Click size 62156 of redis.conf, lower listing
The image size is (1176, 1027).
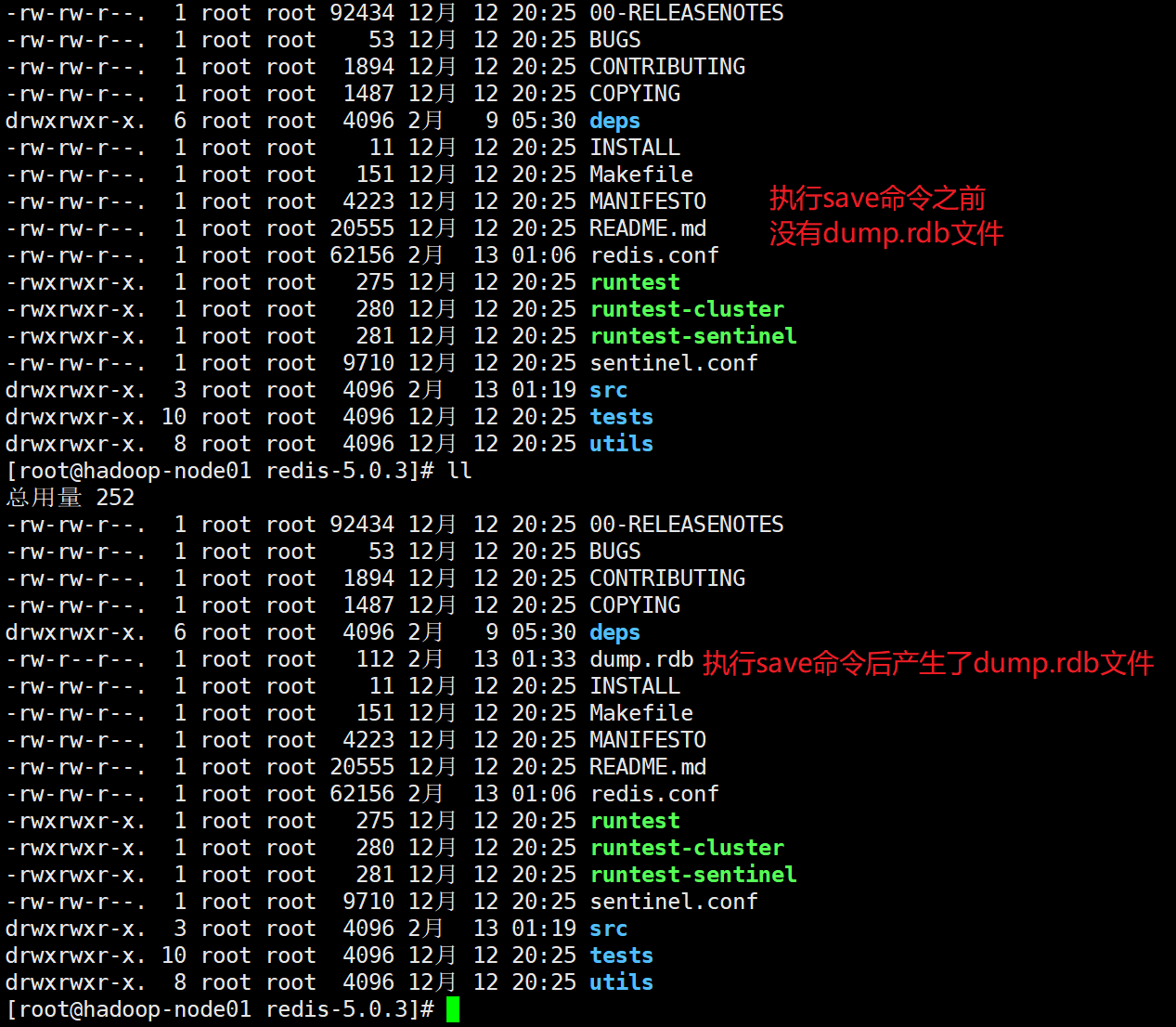[x=363, y=794]
